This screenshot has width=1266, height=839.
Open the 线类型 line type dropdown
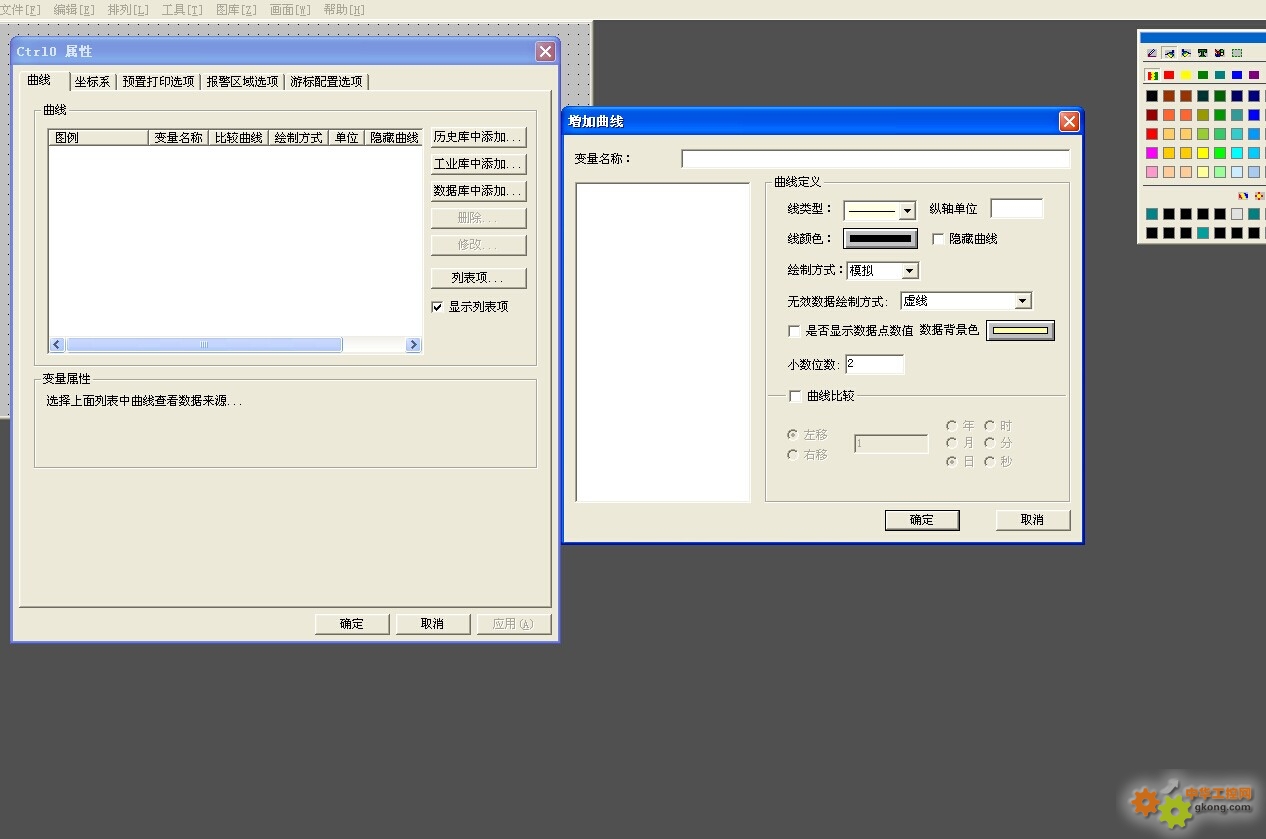click(x=906, y=211)
